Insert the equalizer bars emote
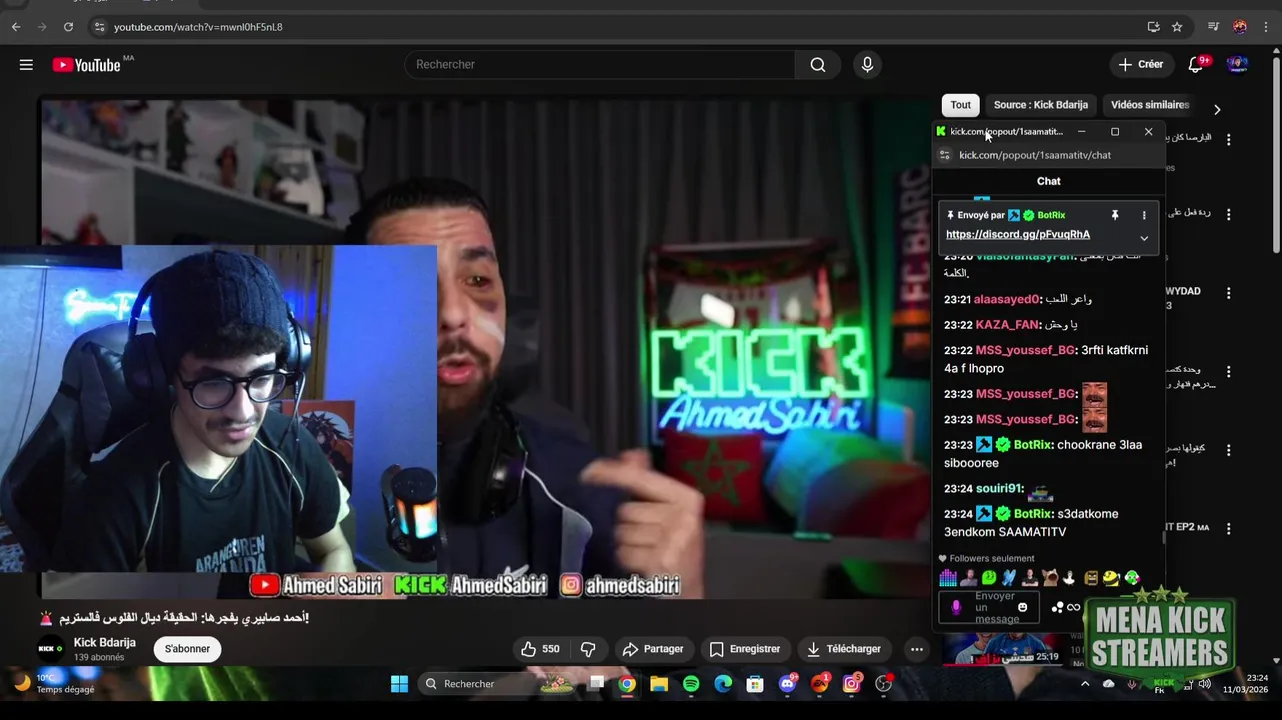This screenshot has height=720, width=1282. pyautogui.click(x=948, y=578)
